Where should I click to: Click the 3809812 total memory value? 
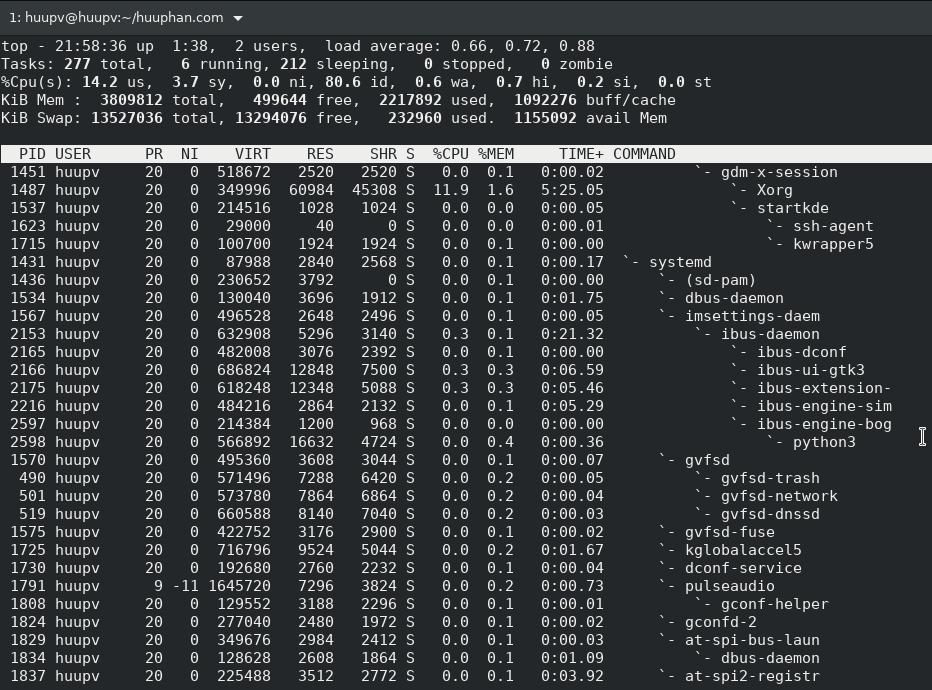point(131,100)
